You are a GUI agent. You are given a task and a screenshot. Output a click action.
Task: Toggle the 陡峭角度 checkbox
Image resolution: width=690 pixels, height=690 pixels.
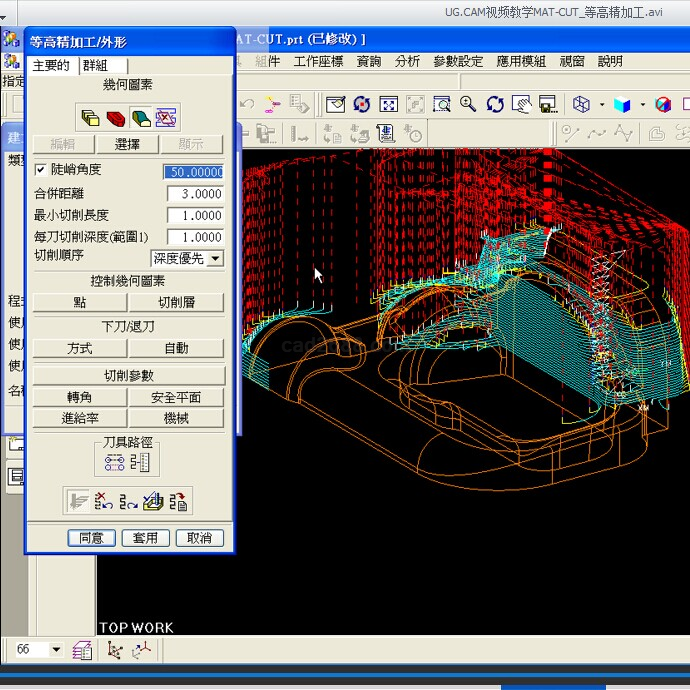point(41,171)
